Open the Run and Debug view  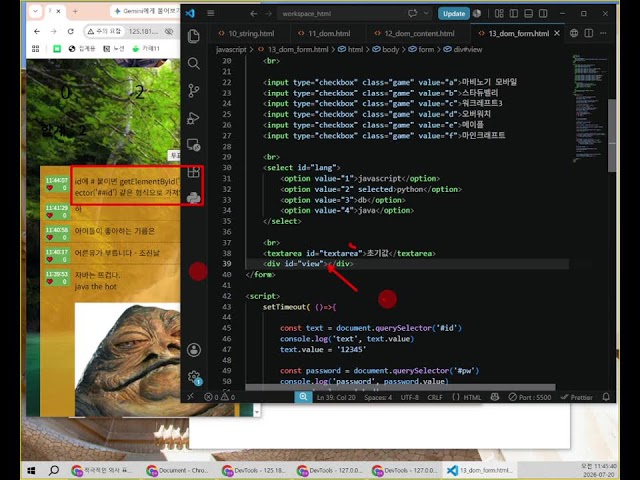193,118
